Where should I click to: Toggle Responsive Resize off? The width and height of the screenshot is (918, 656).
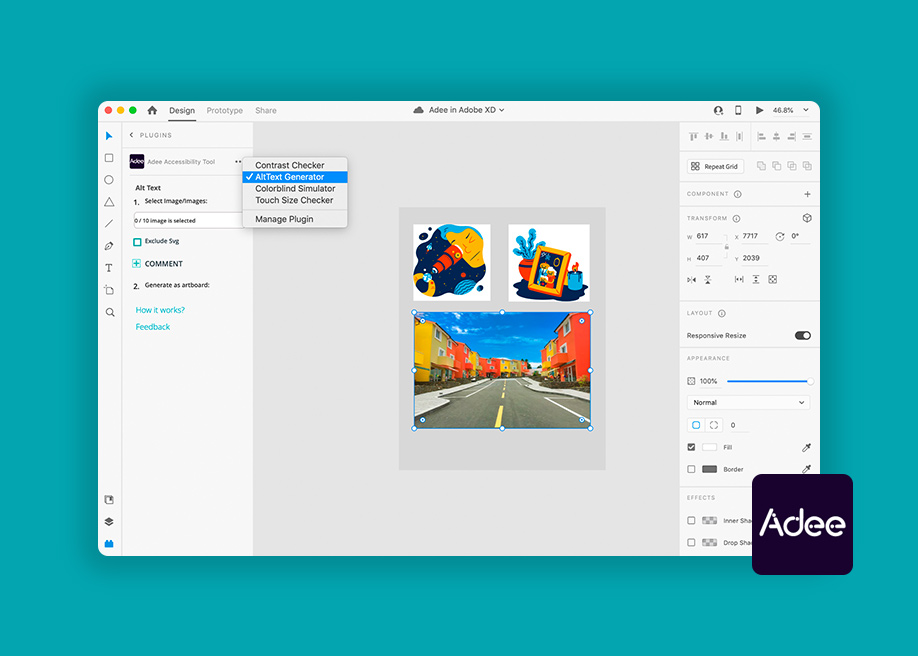pyautogui.click(x=802, y=335)
